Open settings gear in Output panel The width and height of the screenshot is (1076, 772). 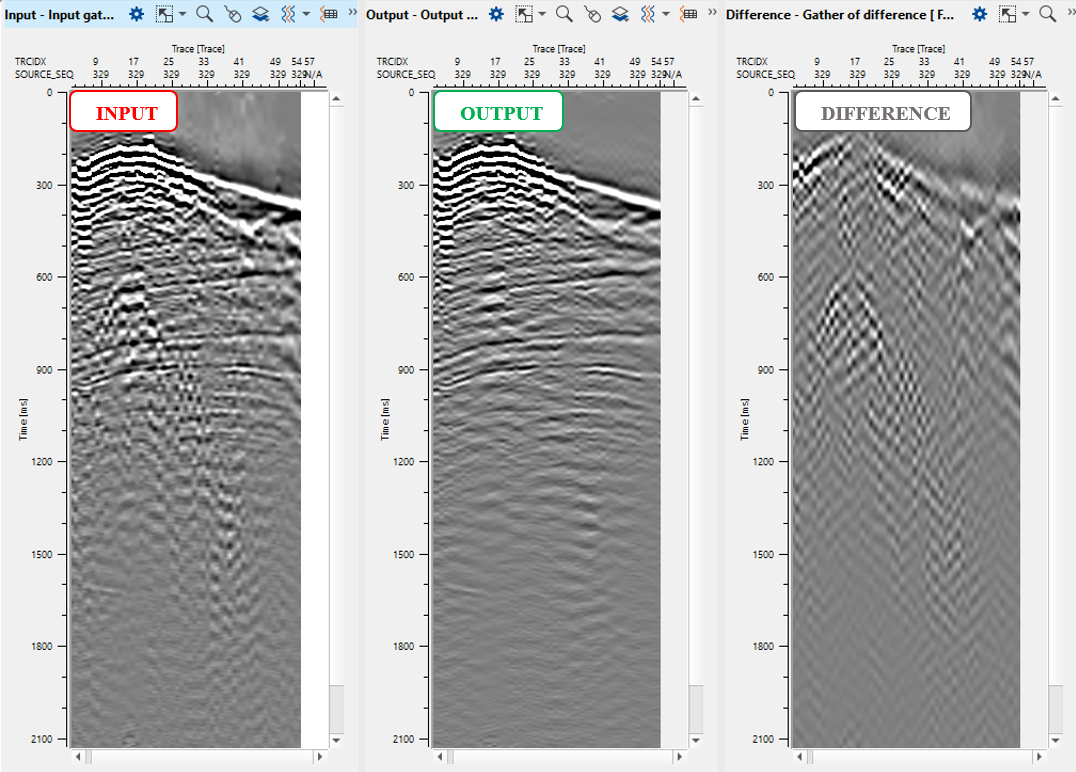click(496, 14)
